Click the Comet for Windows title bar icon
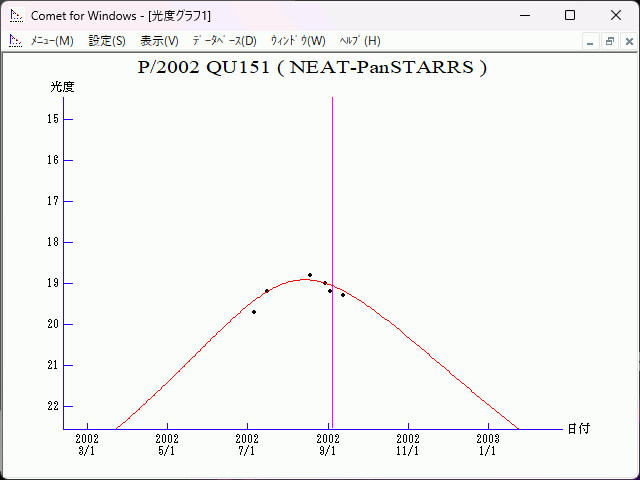 pyautogui.click(x=15, y=15)
